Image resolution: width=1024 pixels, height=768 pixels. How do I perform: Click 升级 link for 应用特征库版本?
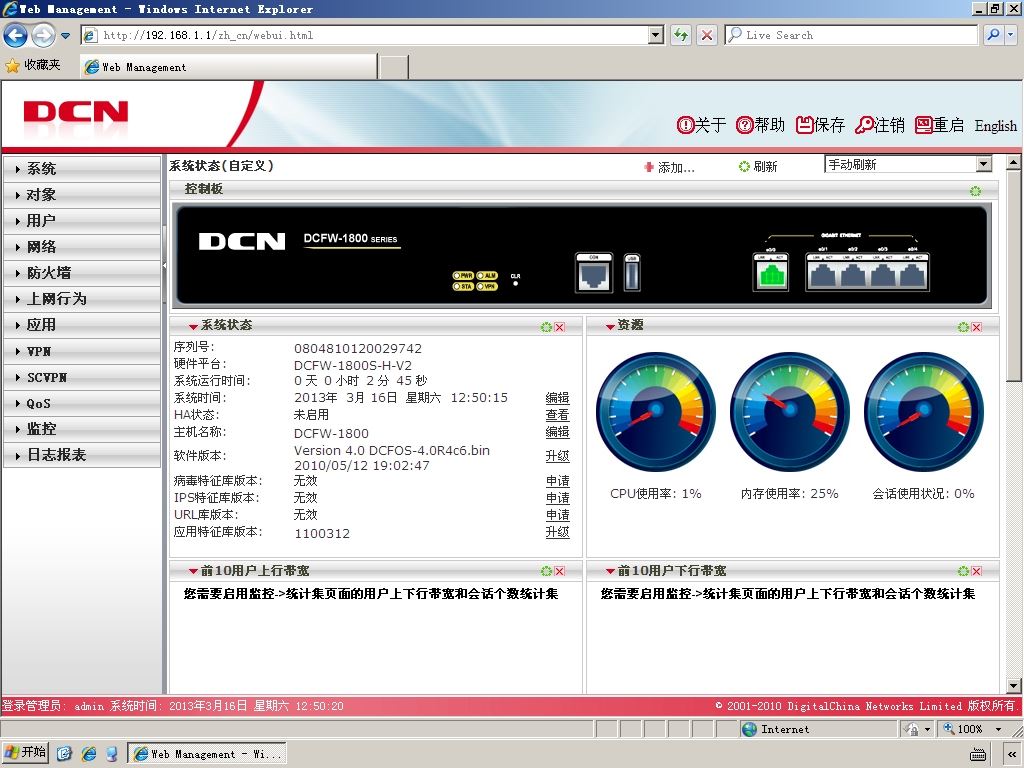pyautogui.click(x=557, y=532)
